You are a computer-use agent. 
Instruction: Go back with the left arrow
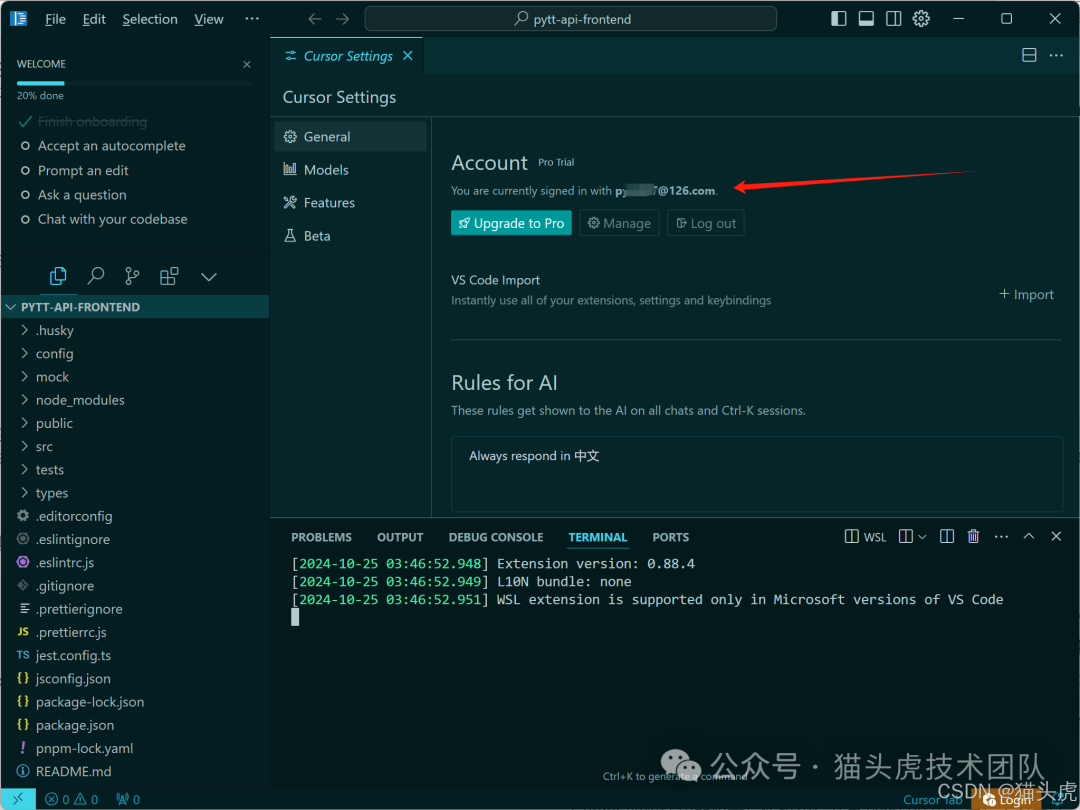pos(315,19)
